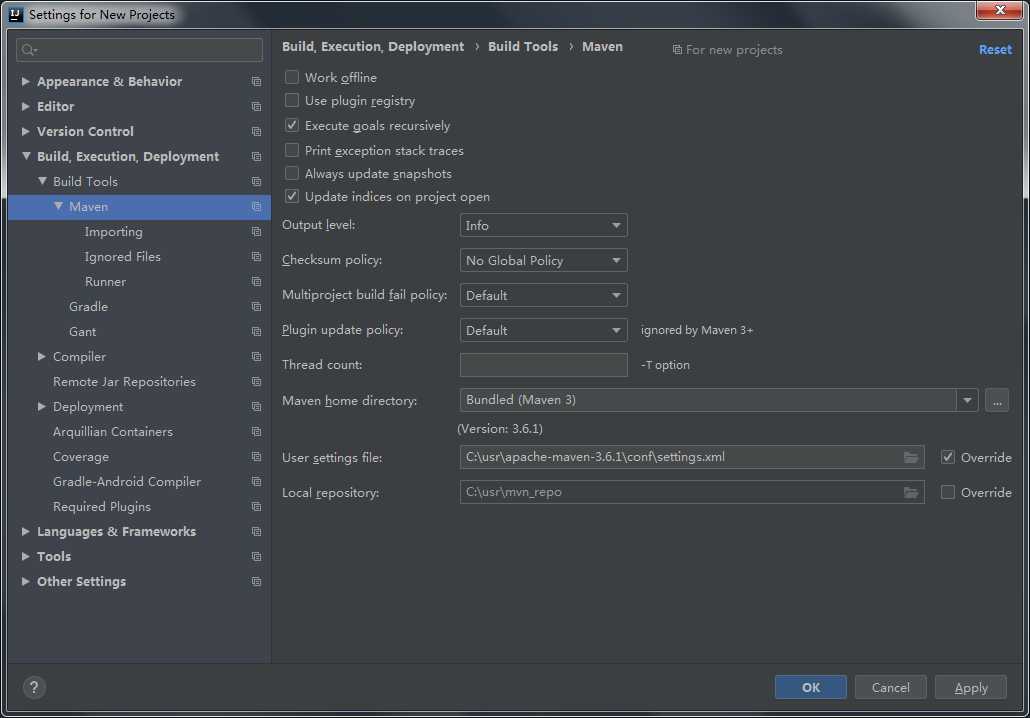Viewport: 1030px width, 718px height.
Task: Expand Appearance & Behavior tree arrow
Action: click(25, 81)
